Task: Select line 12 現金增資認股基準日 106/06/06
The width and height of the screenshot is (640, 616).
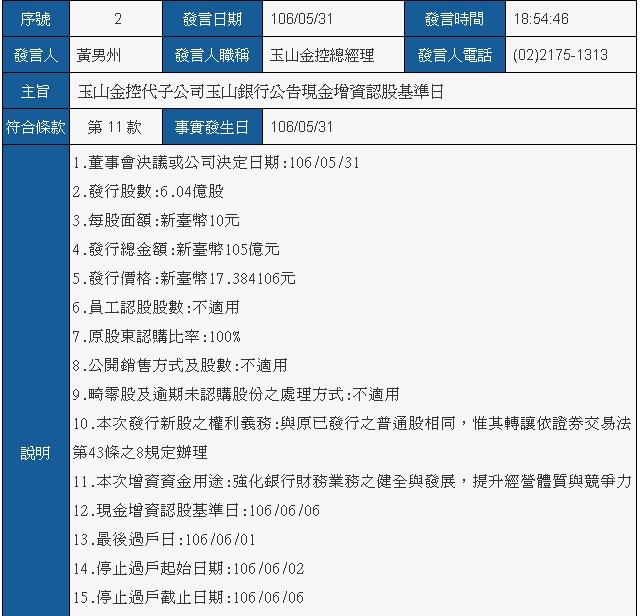Action: [x=196, y=511]
